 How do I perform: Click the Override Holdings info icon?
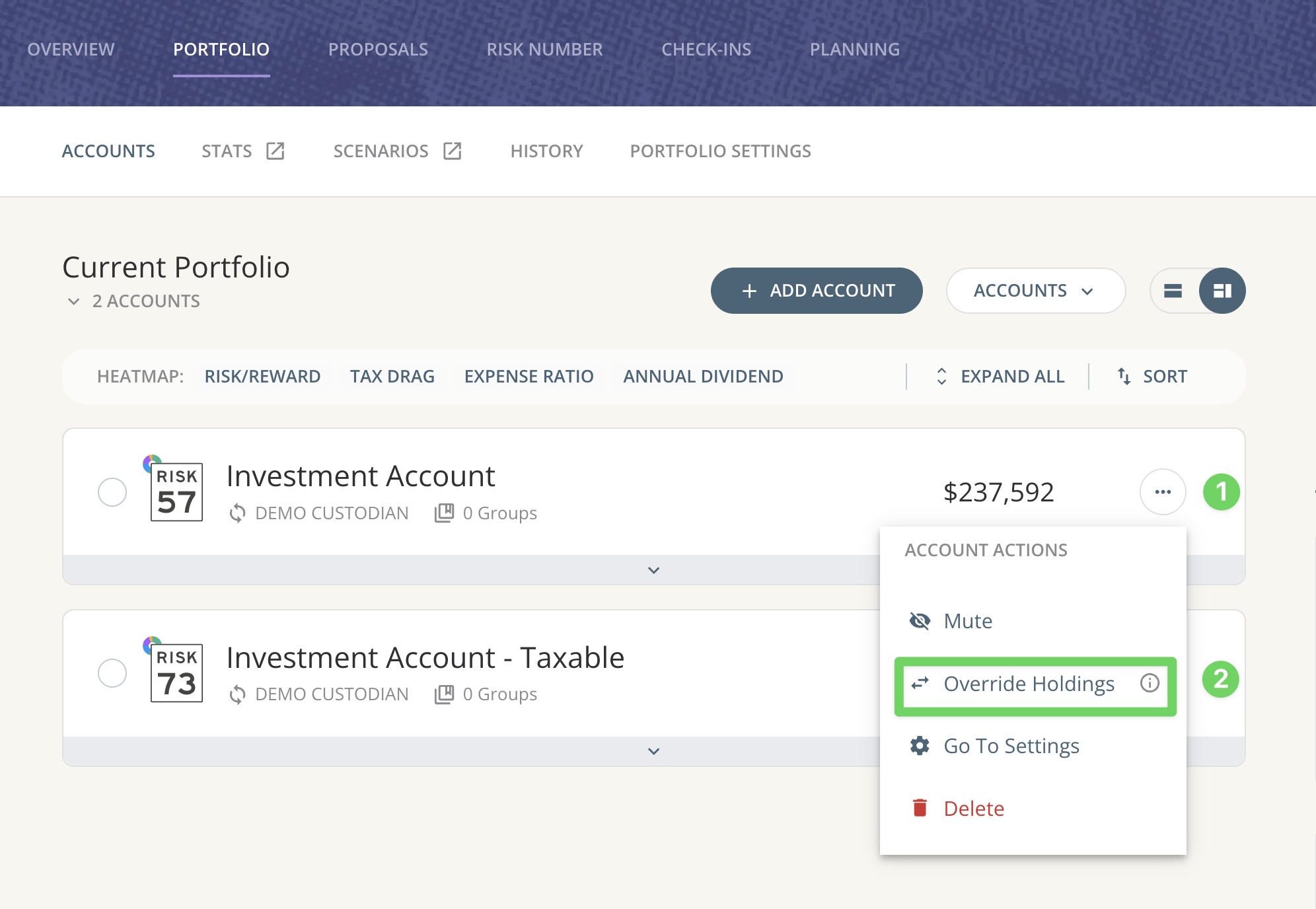1150,683
